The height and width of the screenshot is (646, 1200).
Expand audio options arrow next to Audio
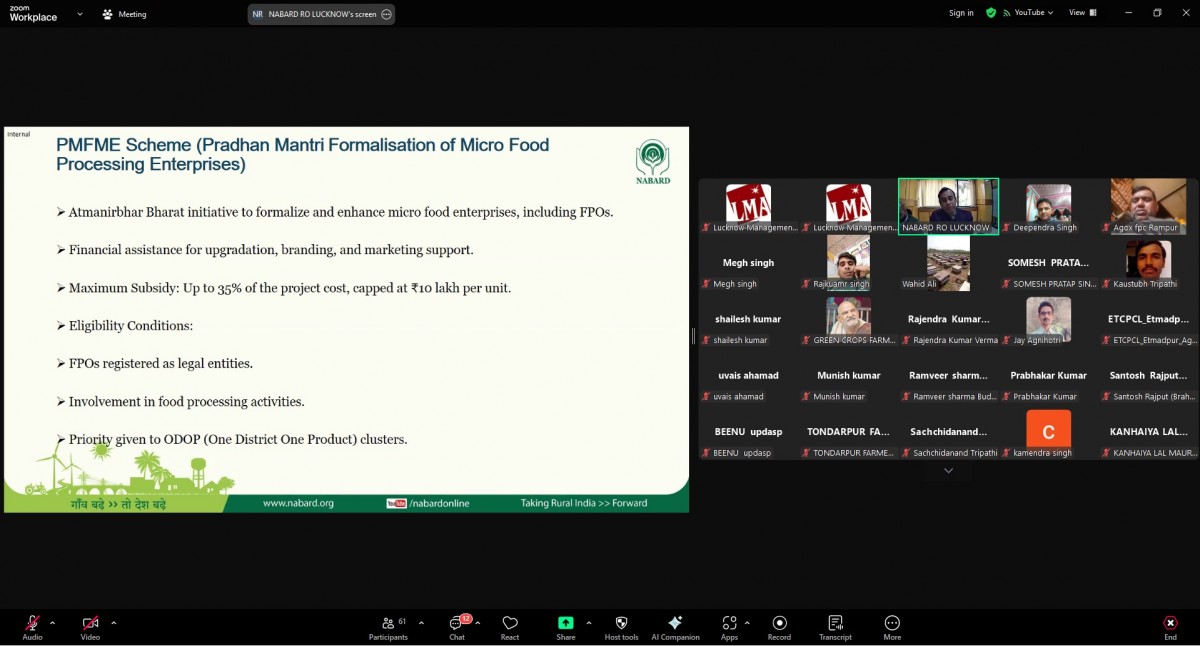53,622
